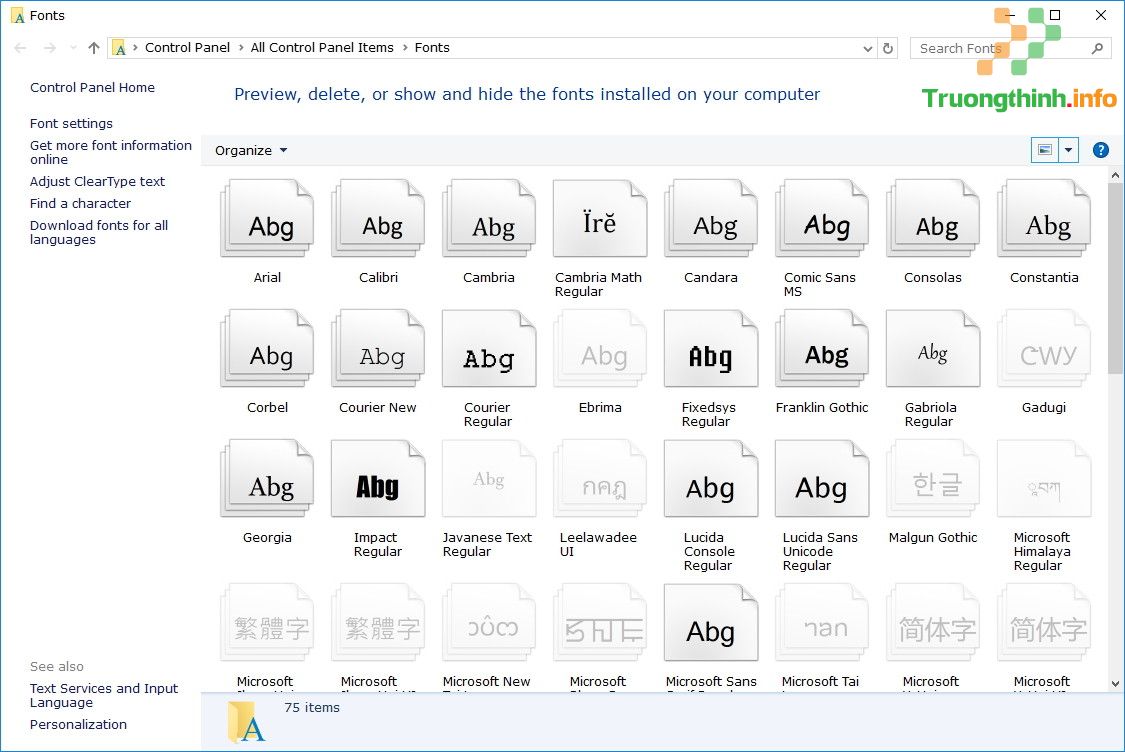1125x752 pixels.
Task: Select the Impact Regular font icon
Action: (378, 479)
